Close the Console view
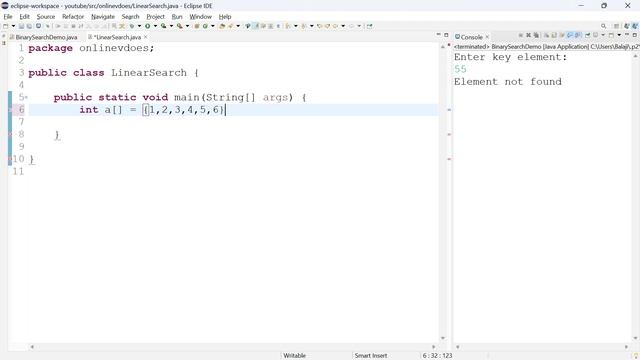The height and width of the screenshot is (360, 640). click(x=487, y=37)
